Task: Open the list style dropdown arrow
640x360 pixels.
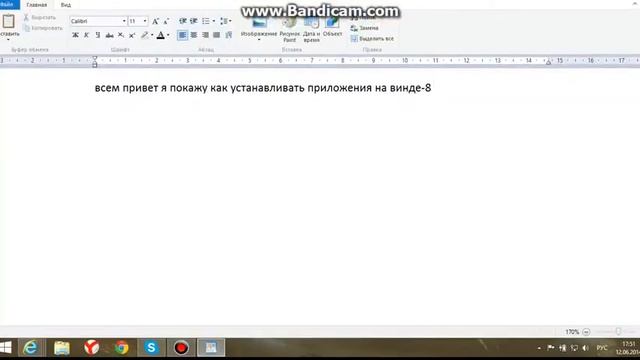Action: [x=213, y=21]
